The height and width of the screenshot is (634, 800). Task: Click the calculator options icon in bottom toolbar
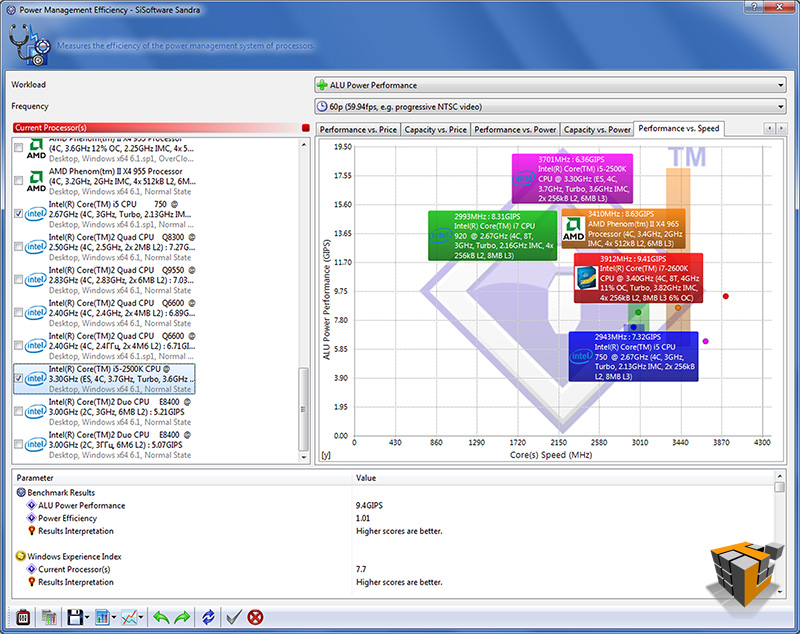pos(22,618)
